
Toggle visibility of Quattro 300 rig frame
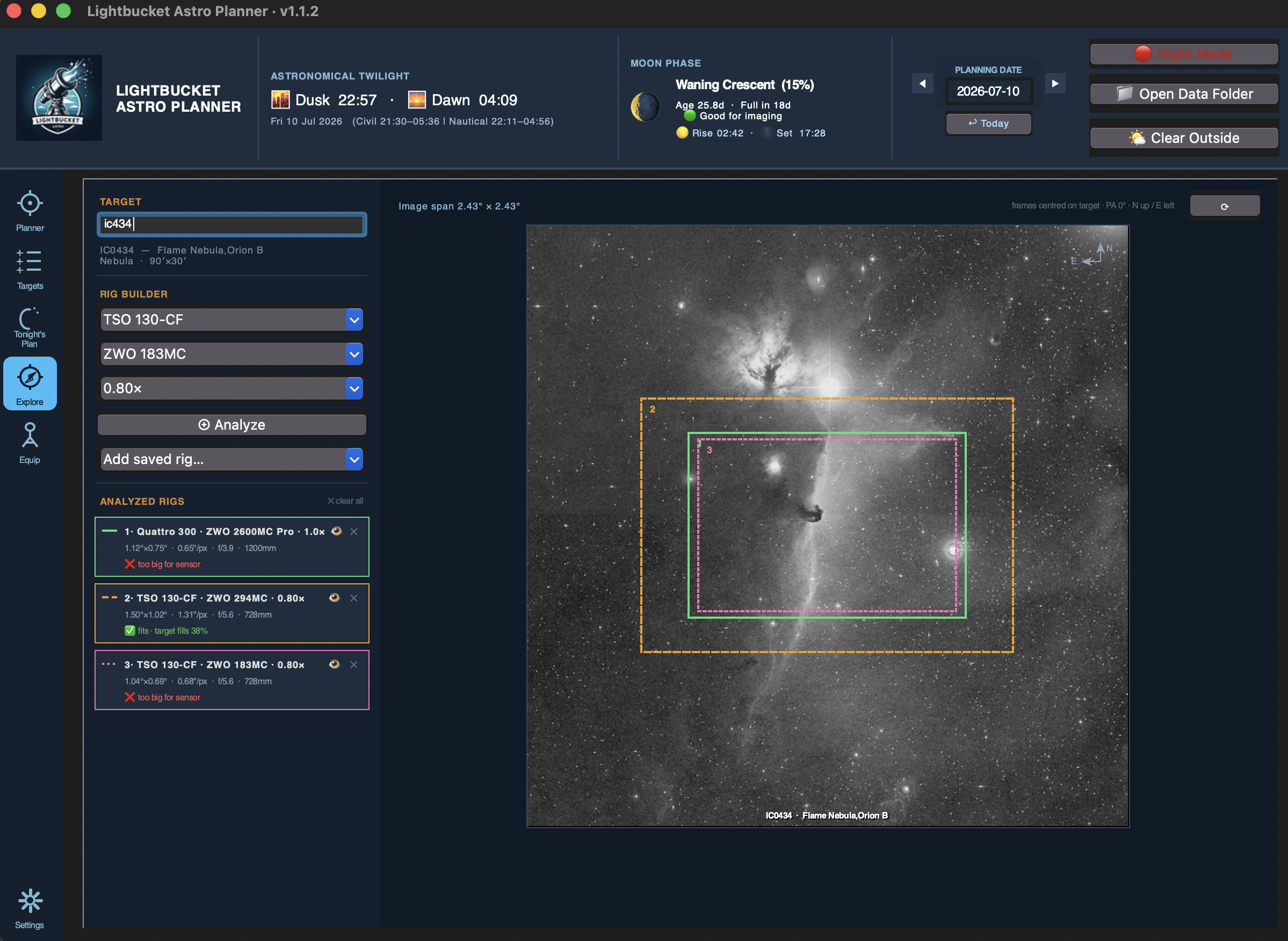[x=337, y=531]
